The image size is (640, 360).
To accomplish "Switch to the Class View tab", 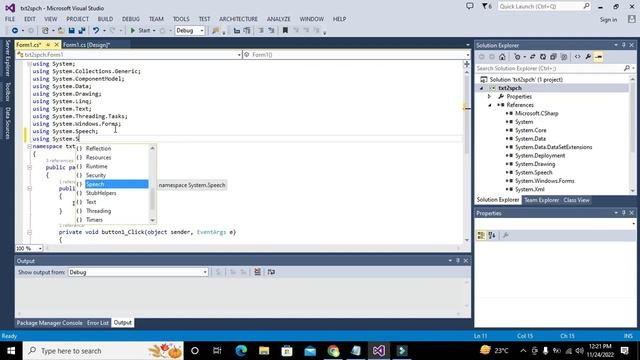I will (576, 200).
